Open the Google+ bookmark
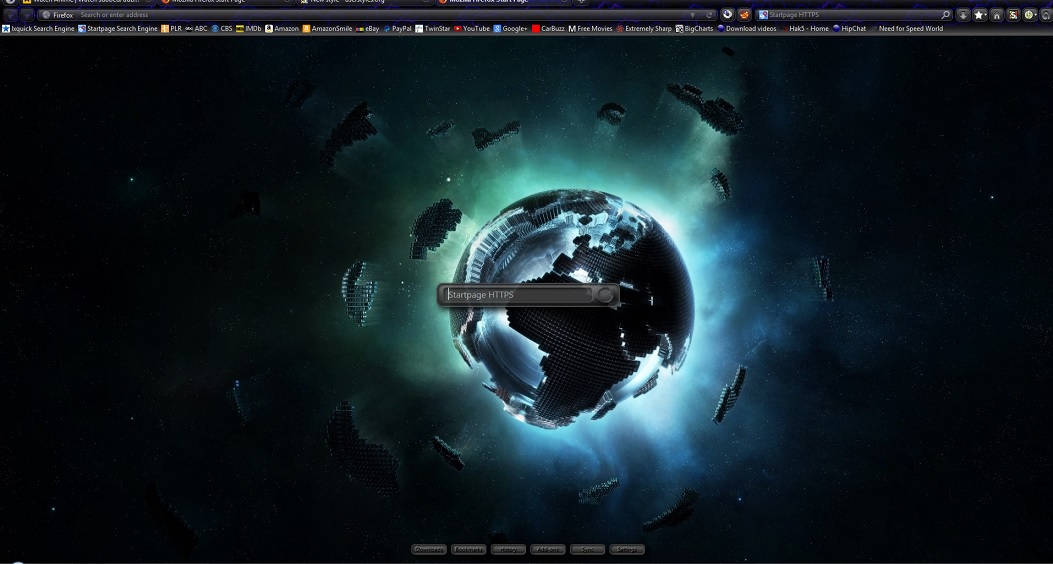The image size is (1053, 564). pyautogui.click(x=510, y=29)
